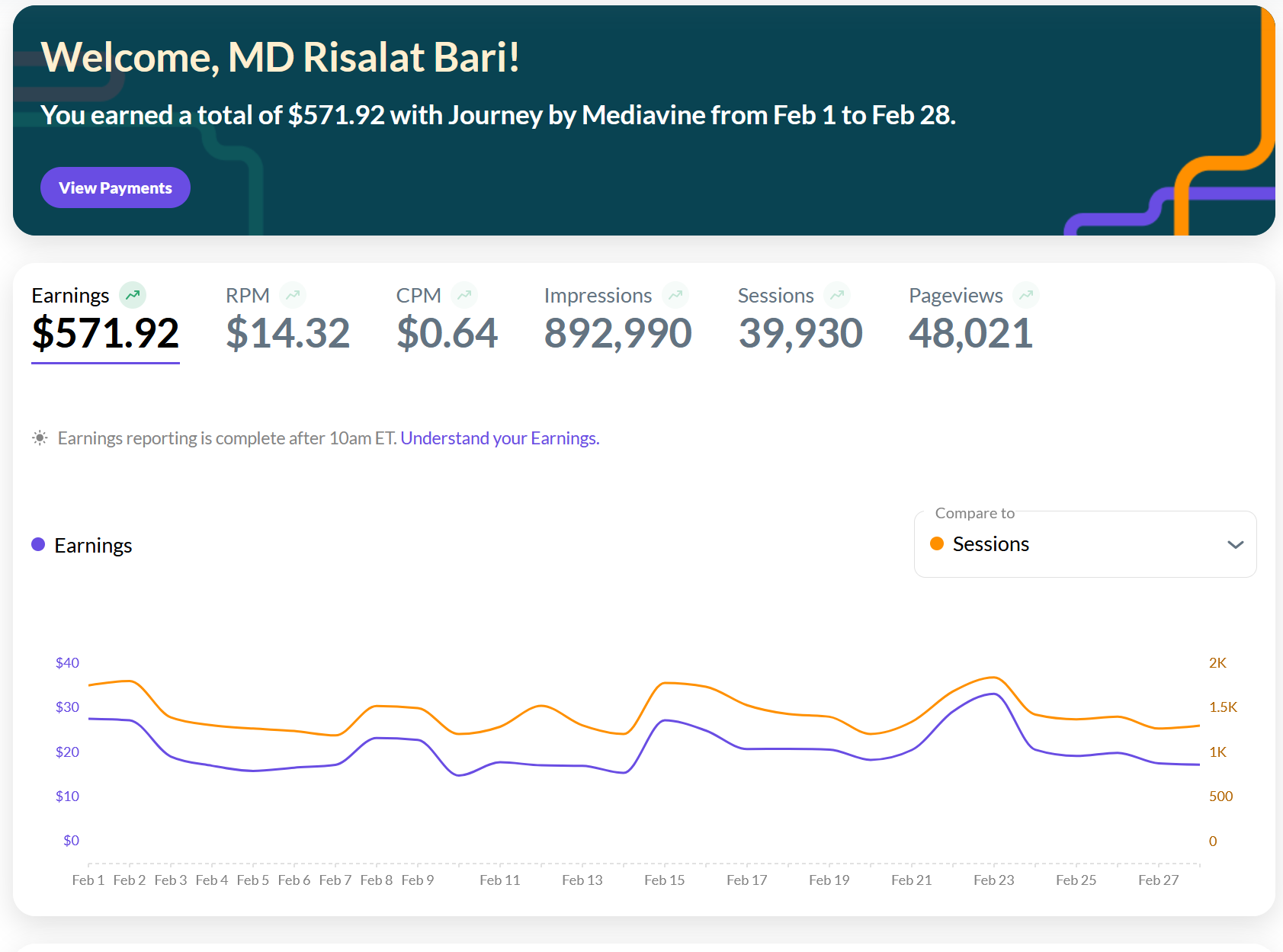
Task: Click the Feb 9 axis label
Action: pyautogui.click(x=418, y=880)
